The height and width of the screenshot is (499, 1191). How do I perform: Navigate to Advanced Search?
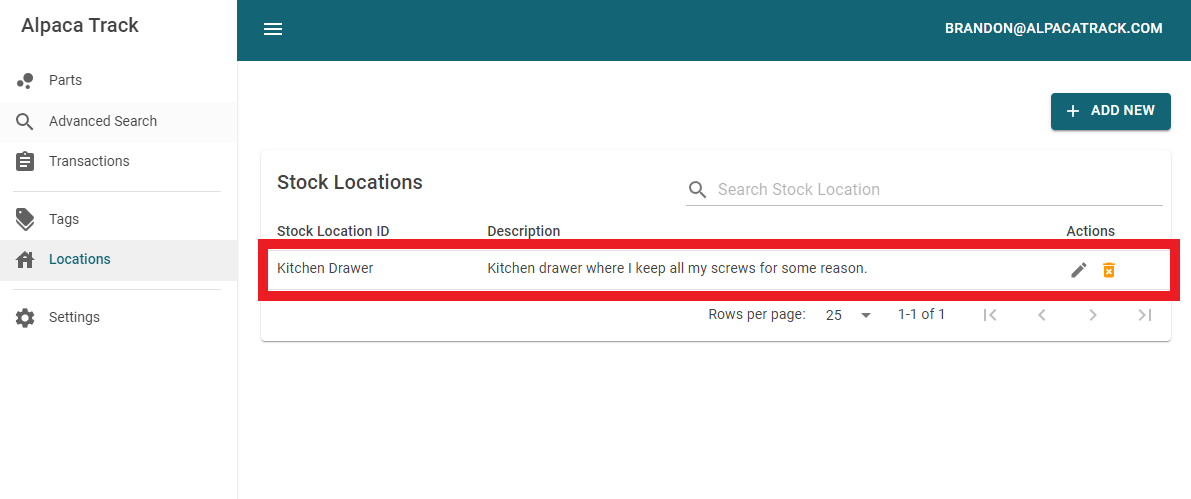[102, 121]
